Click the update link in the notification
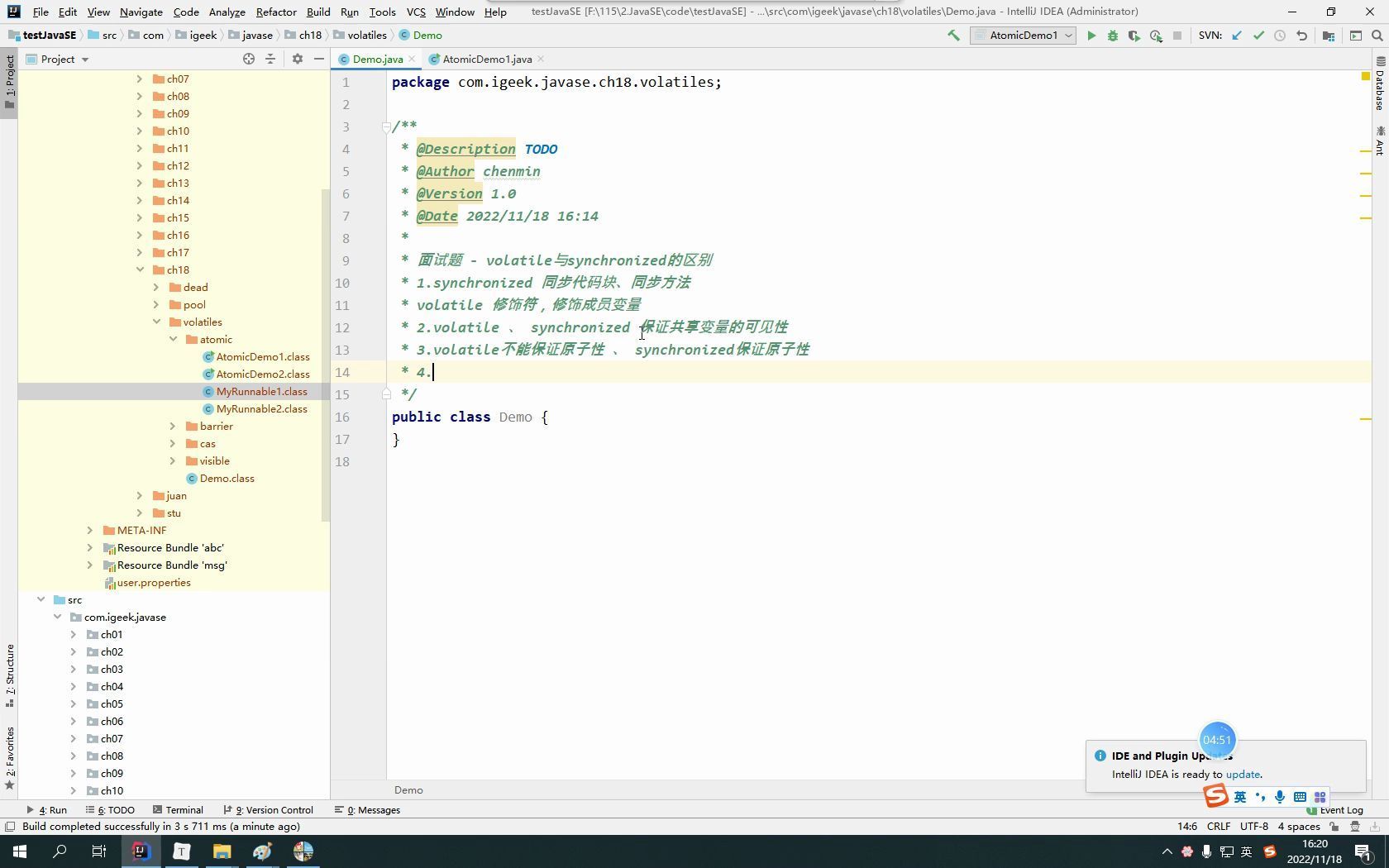This screenshot has height=868, width=1389. pyautogui.click(x=1243, y=775)
